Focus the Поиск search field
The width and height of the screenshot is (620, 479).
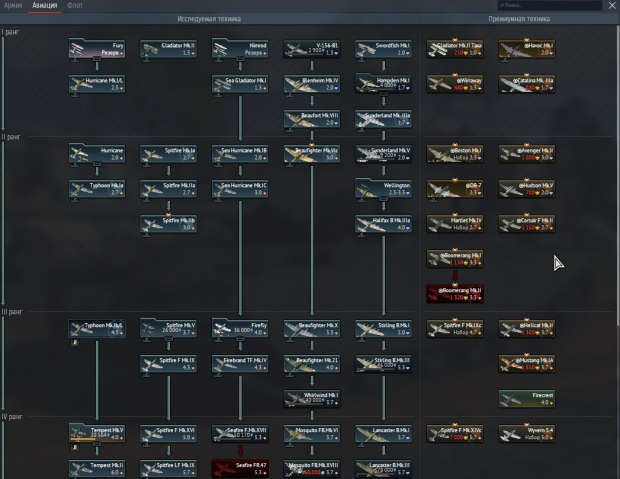click(550, 6)
